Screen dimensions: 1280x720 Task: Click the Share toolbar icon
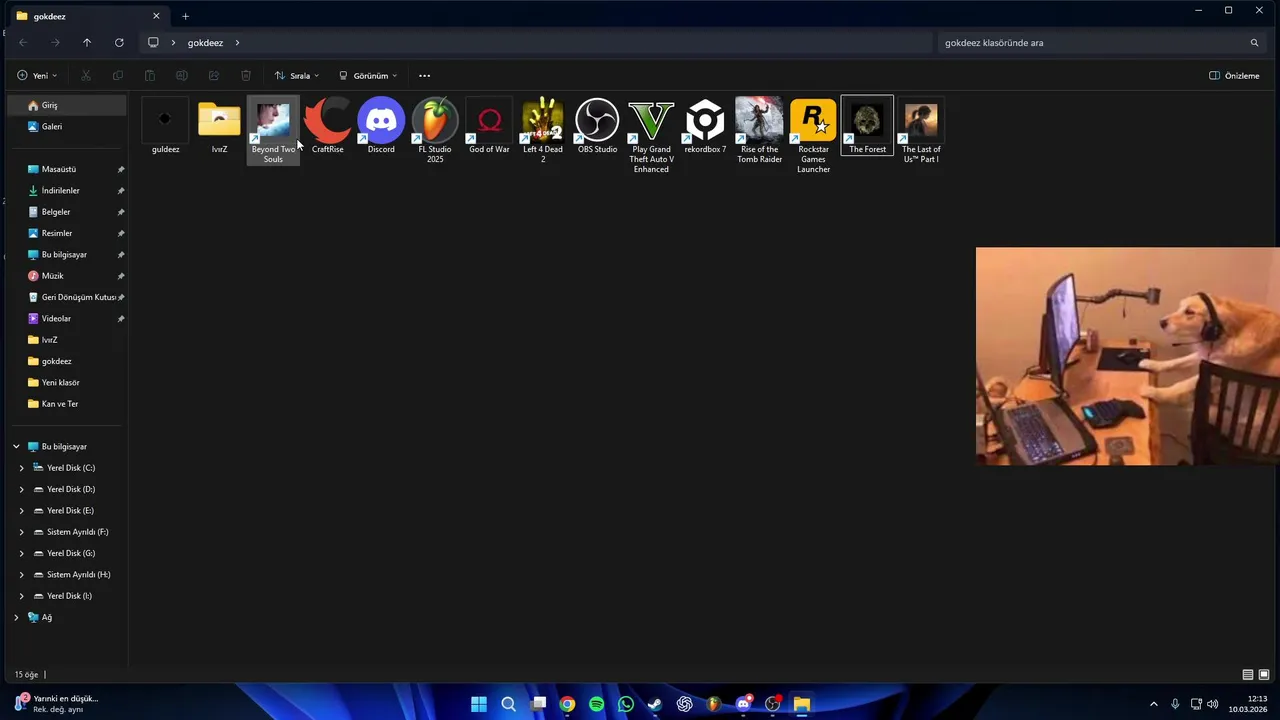tap(214, 75)
